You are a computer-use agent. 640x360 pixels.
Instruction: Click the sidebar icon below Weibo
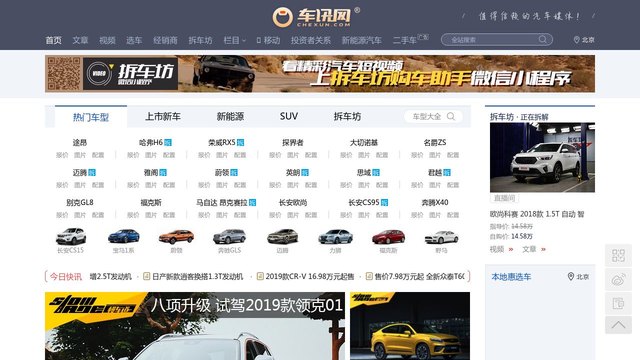(x=618, y=303)
